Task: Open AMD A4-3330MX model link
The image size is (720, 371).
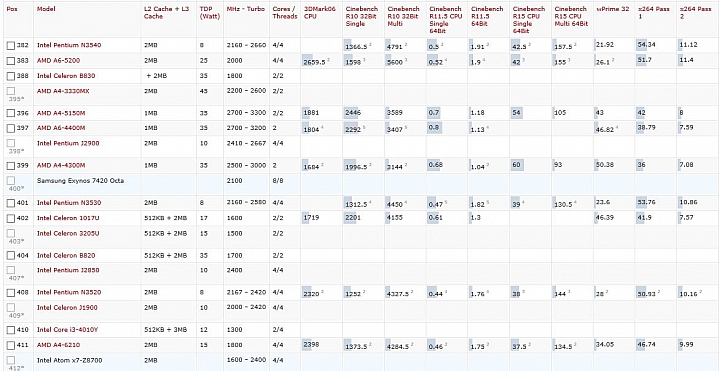Action: point(63,91)
